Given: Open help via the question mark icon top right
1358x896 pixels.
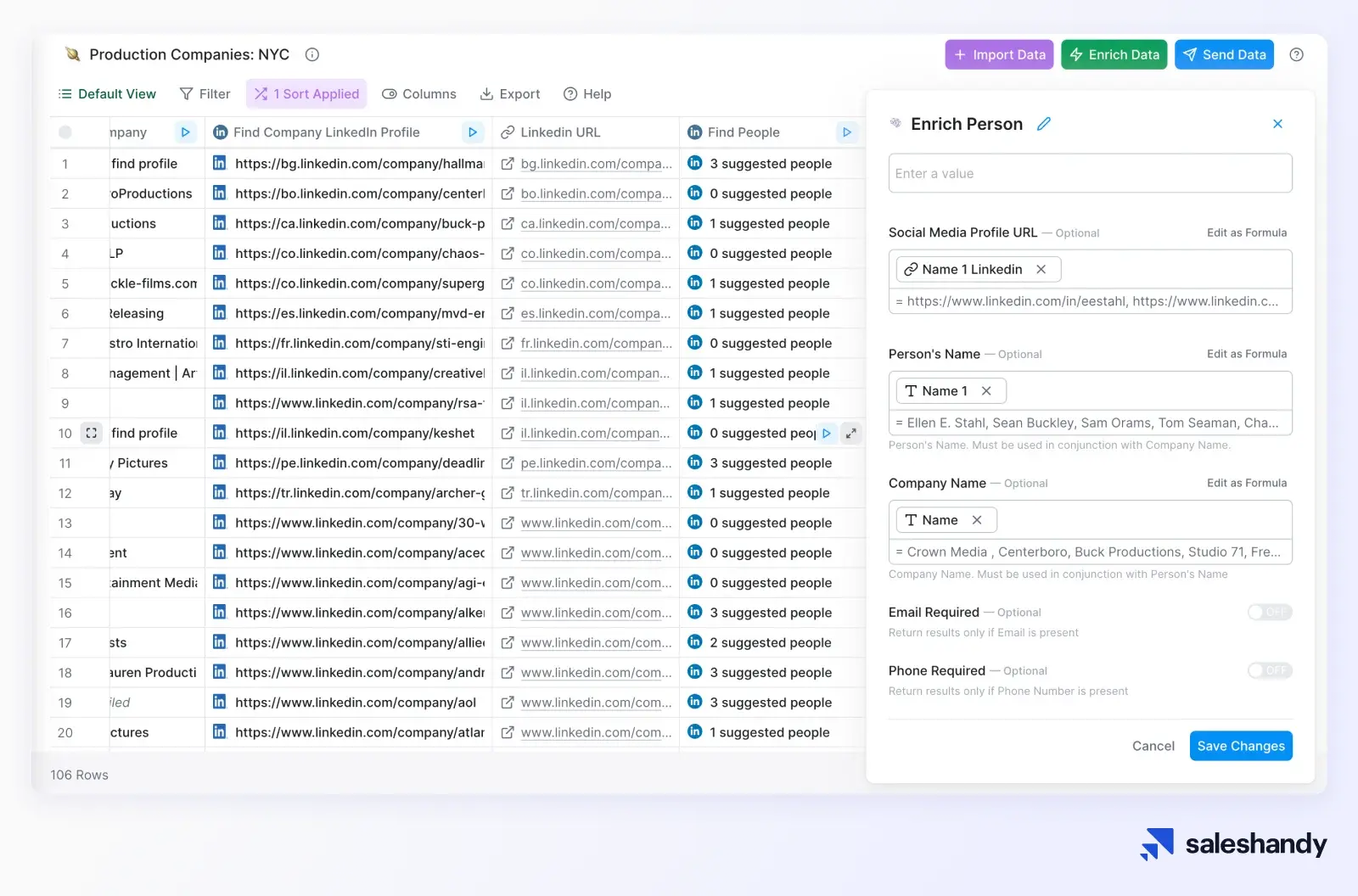Looking at the screenshot, I should click(1296, 54).
